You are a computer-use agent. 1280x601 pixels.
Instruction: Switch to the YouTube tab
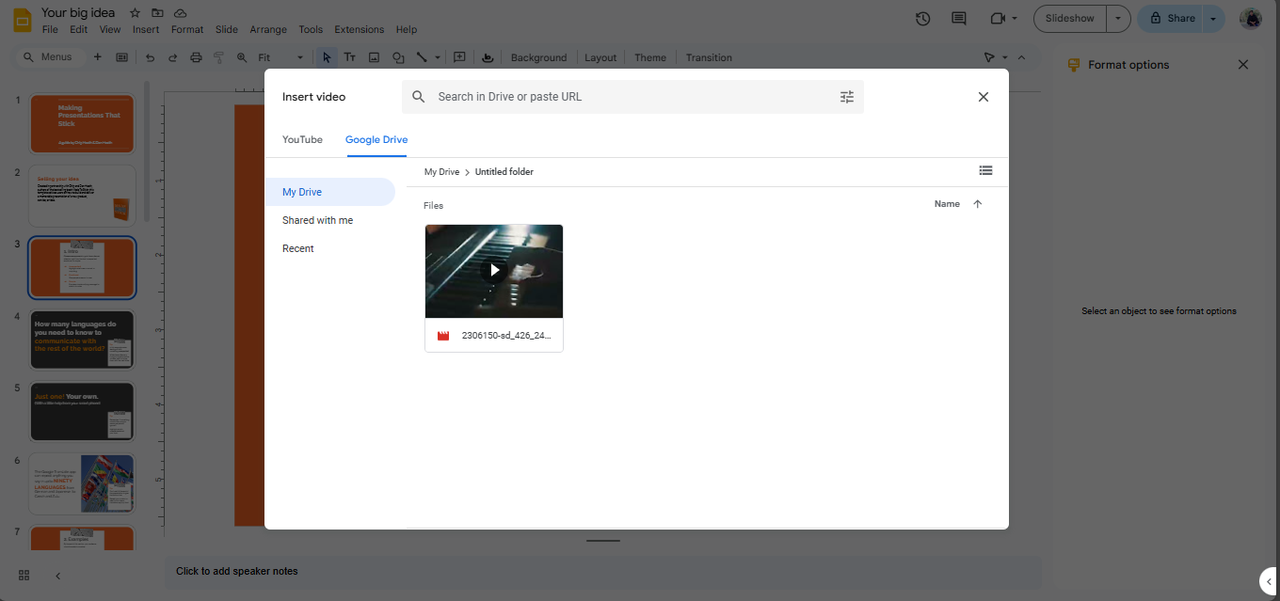302,140
